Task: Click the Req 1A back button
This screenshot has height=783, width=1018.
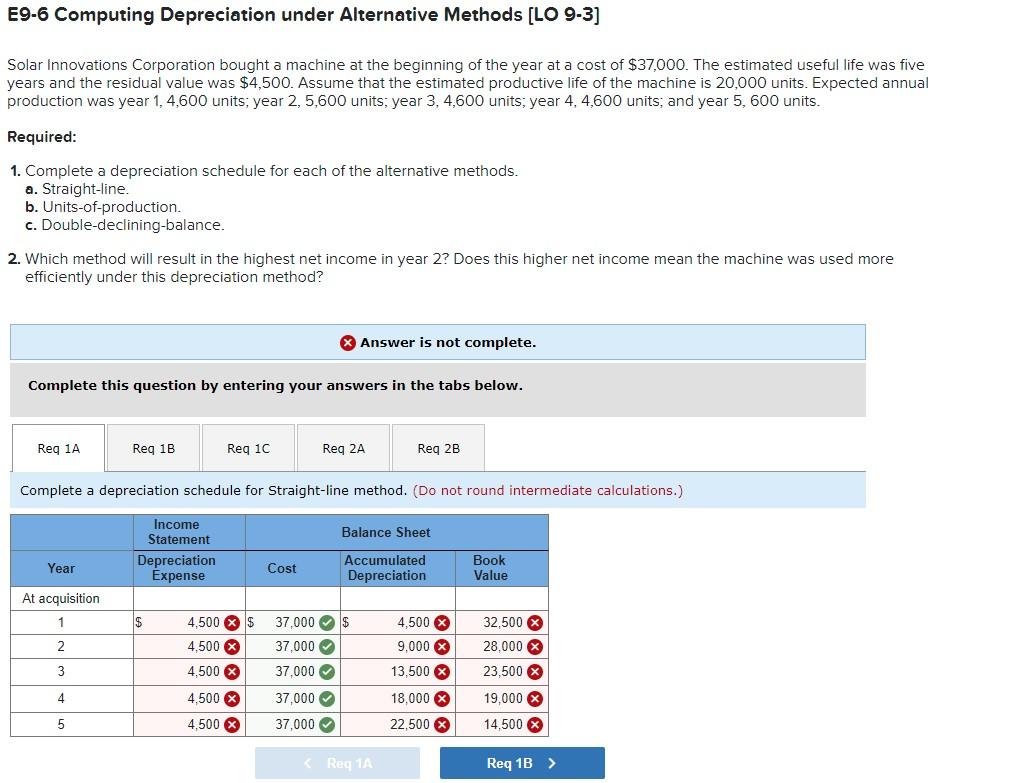Action: click(x=337, y=762)
